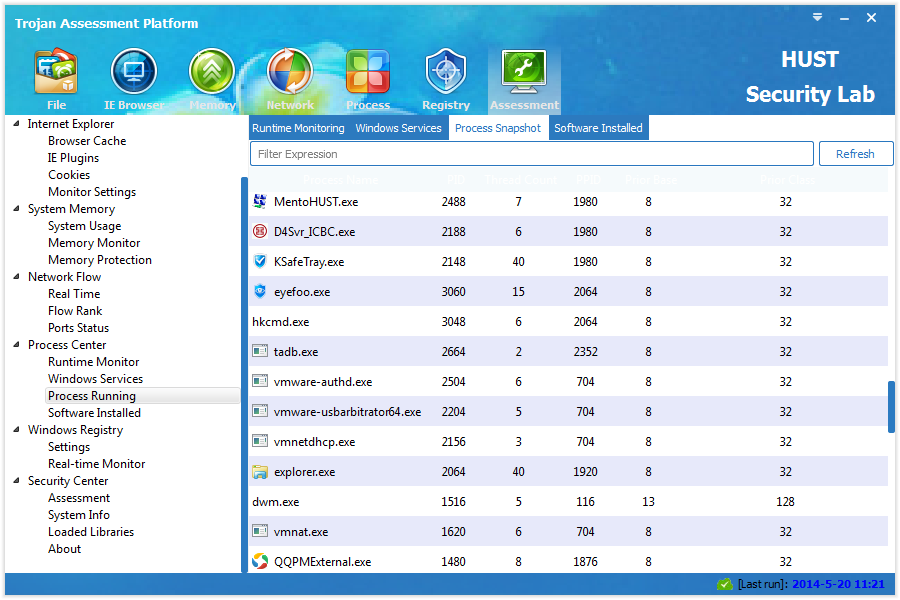Viewport: 900px width, 600px height.
Task: Collapse the Process Center tree node
Action: [x=16, y=344]
